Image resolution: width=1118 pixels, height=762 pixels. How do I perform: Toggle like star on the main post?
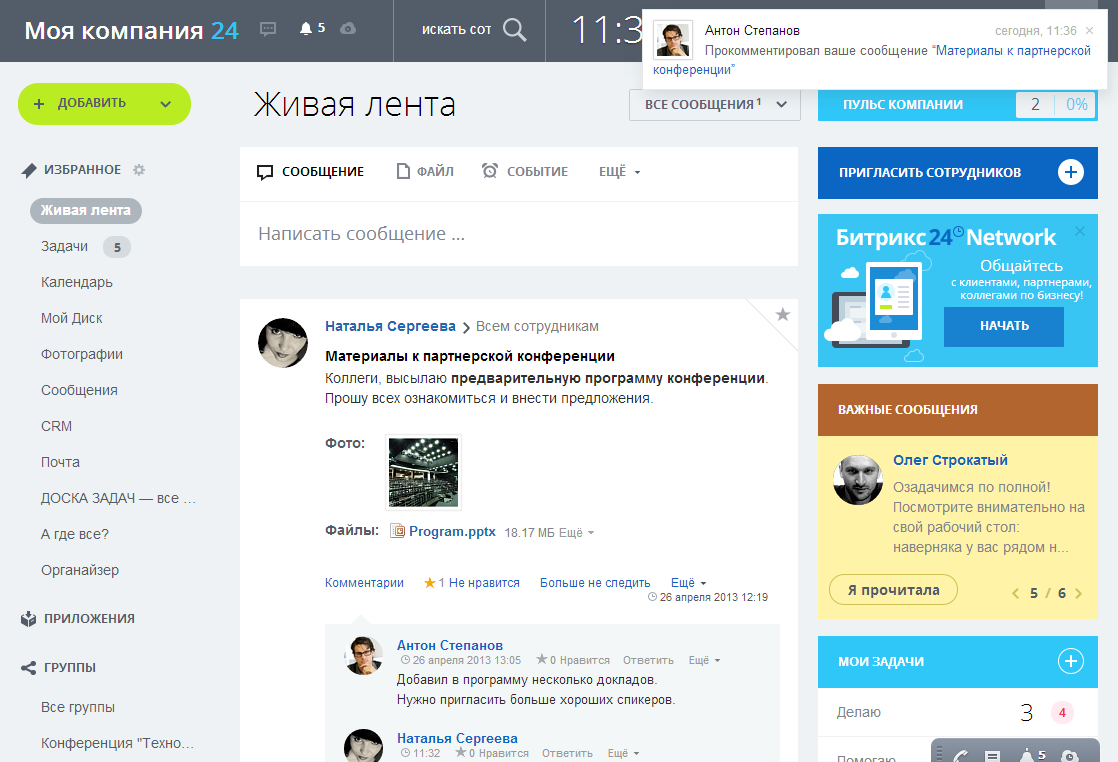coord(429,582)
